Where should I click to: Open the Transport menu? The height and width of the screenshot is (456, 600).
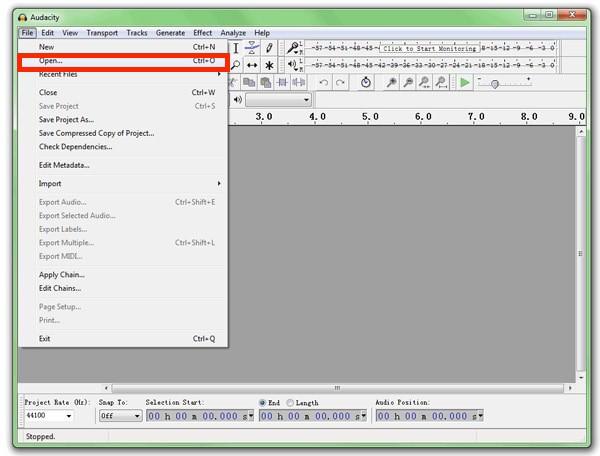pos(102,33)
